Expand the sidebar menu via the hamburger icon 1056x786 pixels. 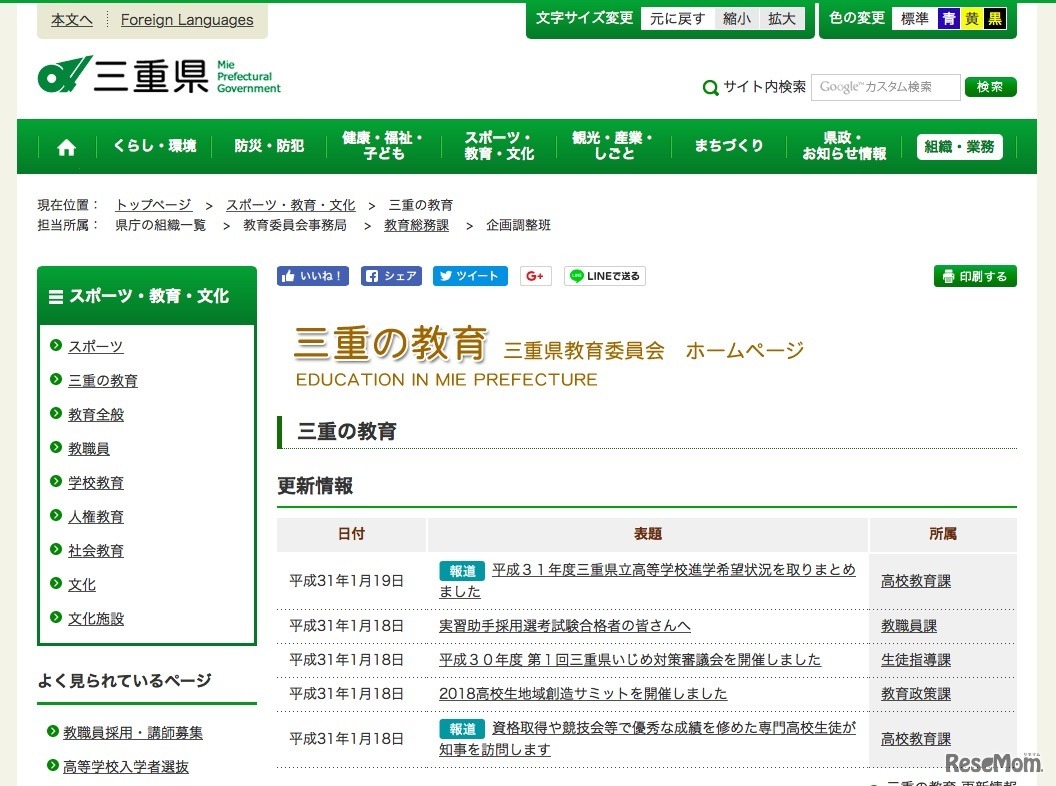coord(54,295)
